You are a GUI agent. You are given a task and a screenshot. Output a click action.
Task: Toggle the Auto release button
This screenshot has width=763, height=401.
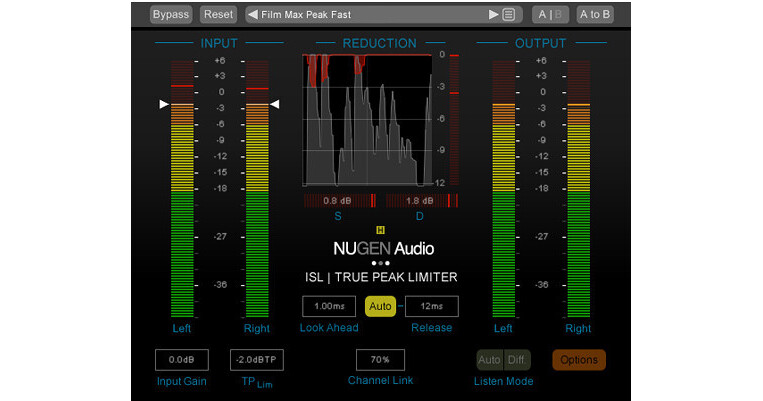[380, 306]
